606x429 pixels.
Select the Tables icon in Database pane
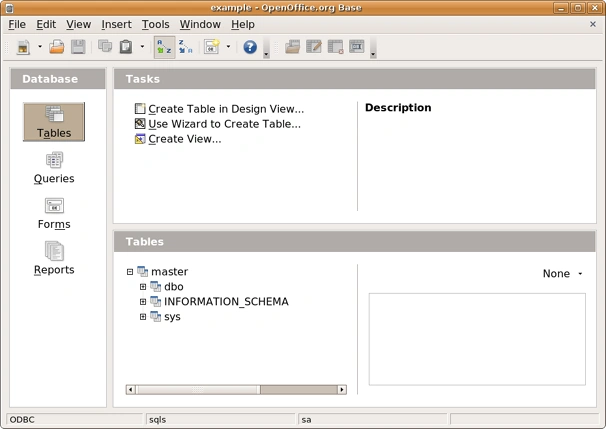[54, 122]
